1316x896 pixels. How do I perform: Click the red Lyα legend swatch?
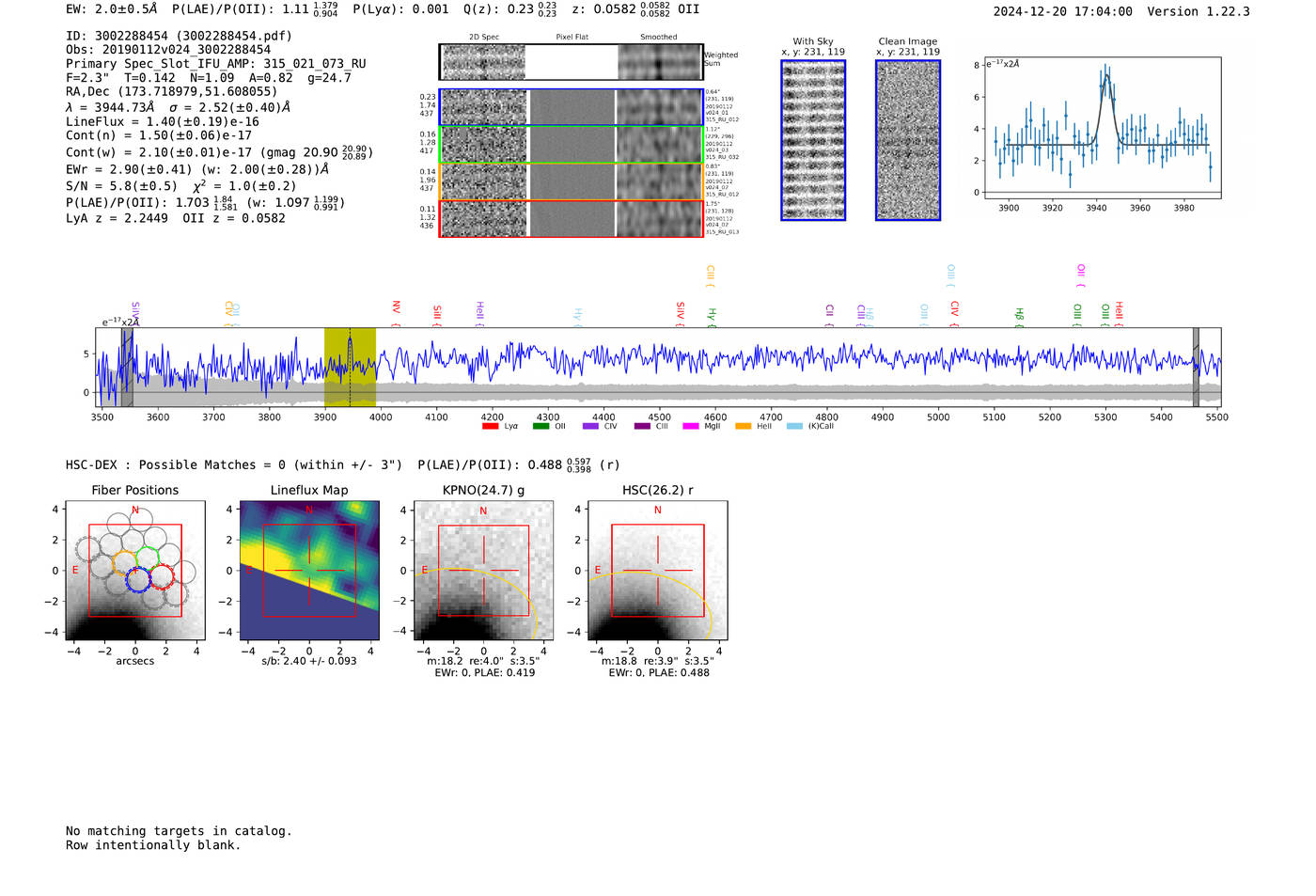pyautogui.click(x=490, y=426)
